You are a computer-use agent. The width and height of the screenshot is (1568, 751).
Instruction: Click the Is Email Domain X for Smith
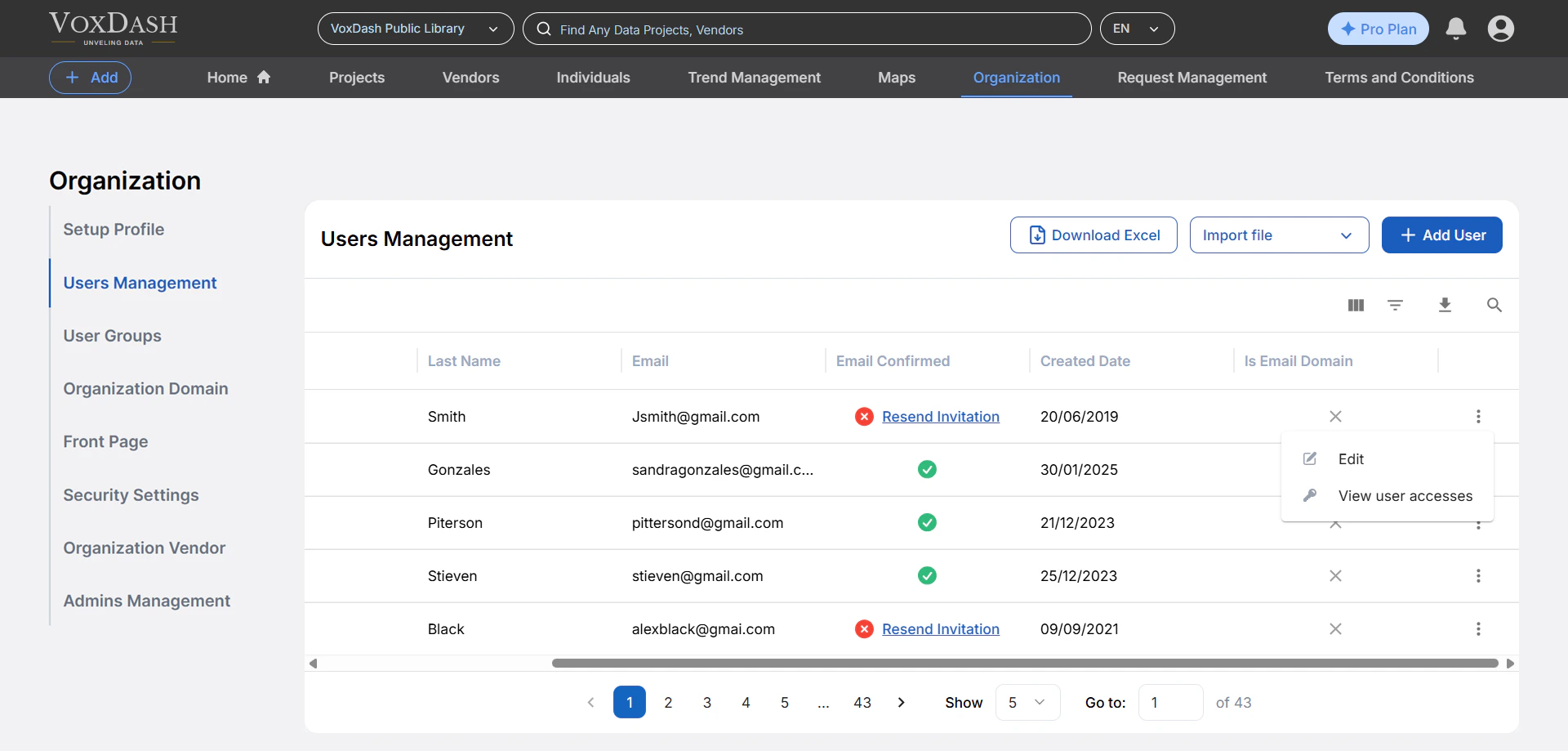point(1335,417)
